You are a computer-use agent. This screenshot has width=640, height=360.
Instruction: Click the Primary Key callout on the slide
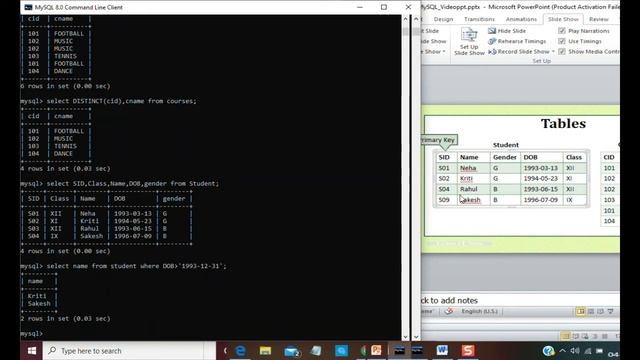pos(439,140)
